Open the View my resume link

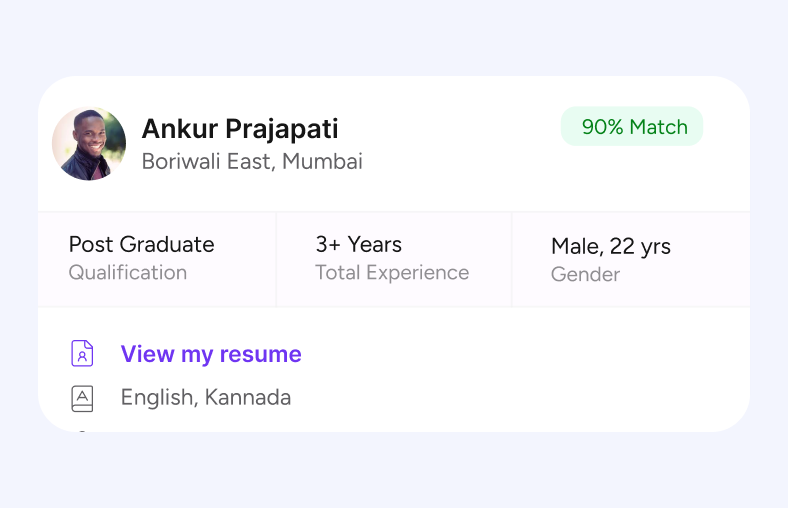(210, 354)
